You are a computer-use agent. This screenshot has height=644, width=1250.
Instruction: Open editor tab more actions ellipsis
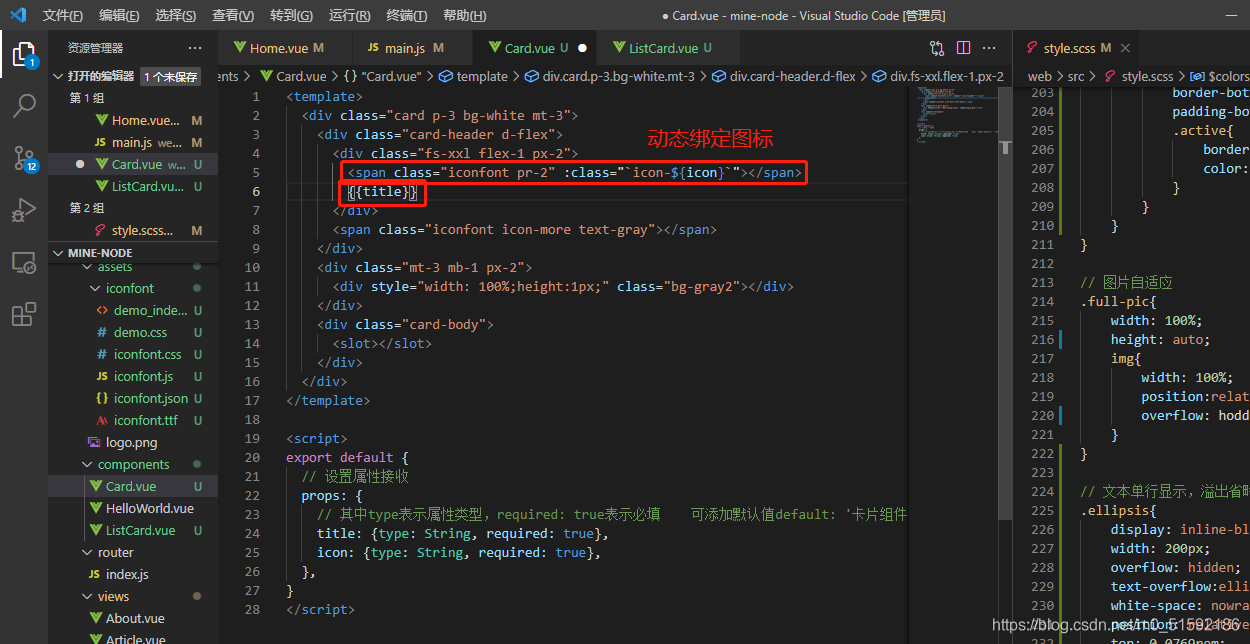[x=989, y=47]
